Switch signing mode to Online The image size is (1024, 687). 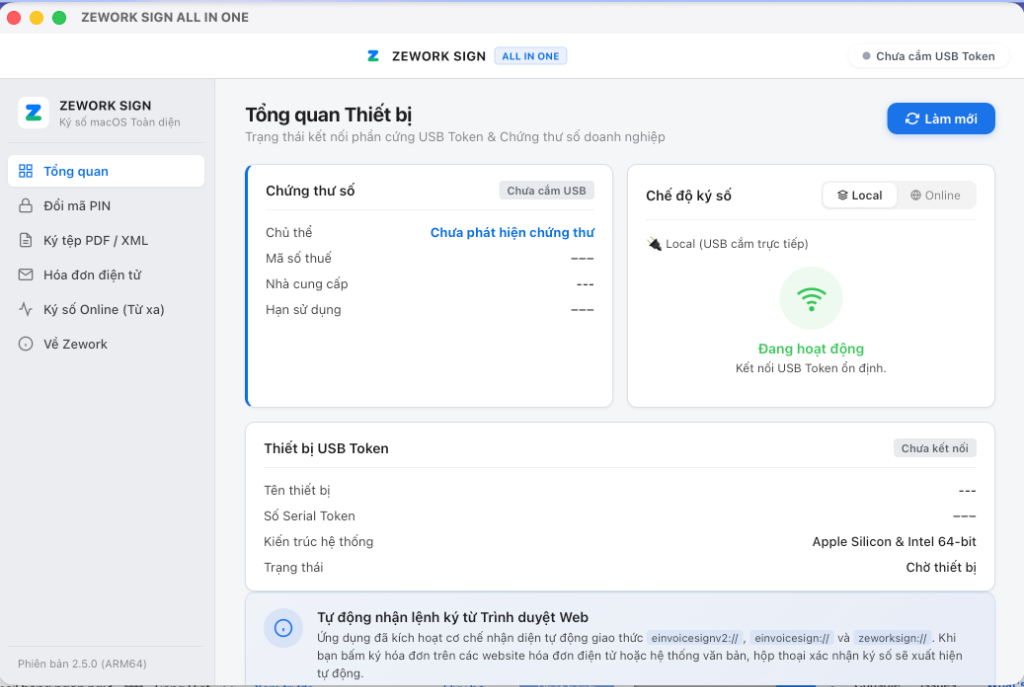(x=935, y=195)
